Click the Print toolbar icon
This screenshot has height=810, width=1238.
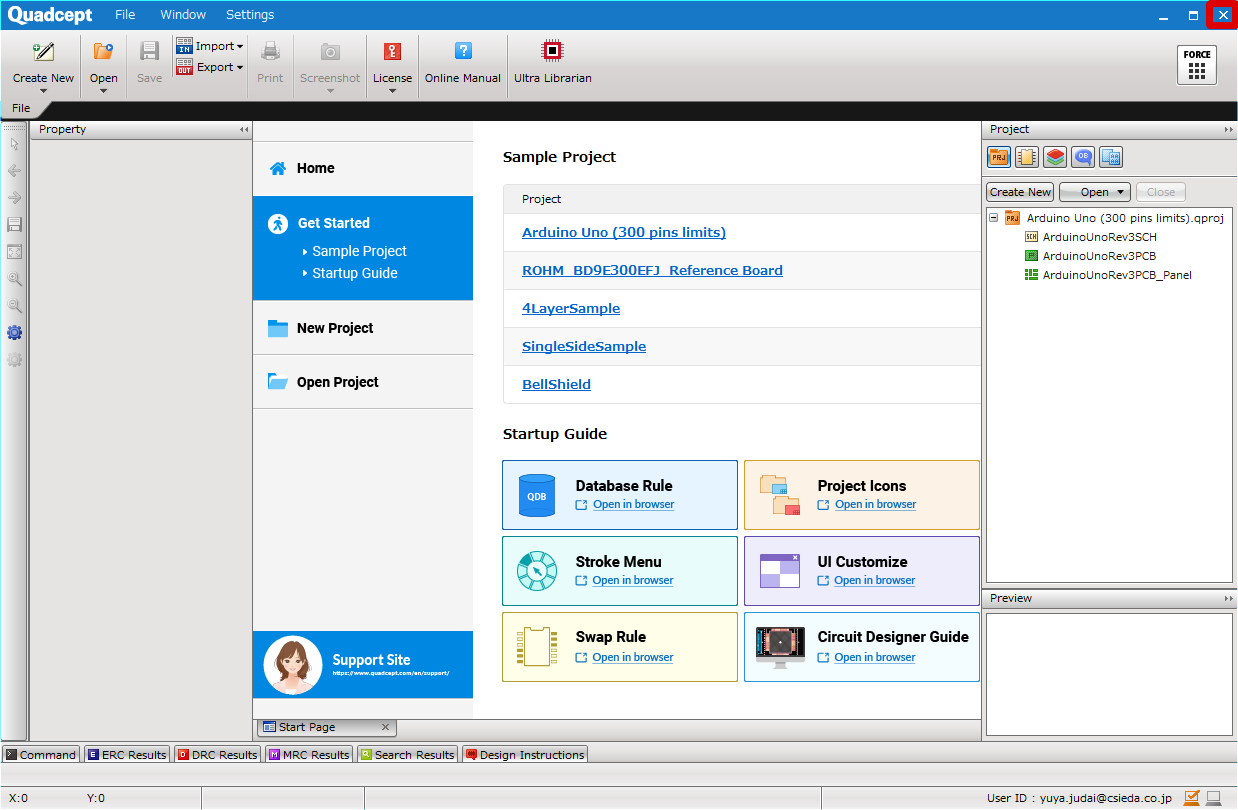270,52
